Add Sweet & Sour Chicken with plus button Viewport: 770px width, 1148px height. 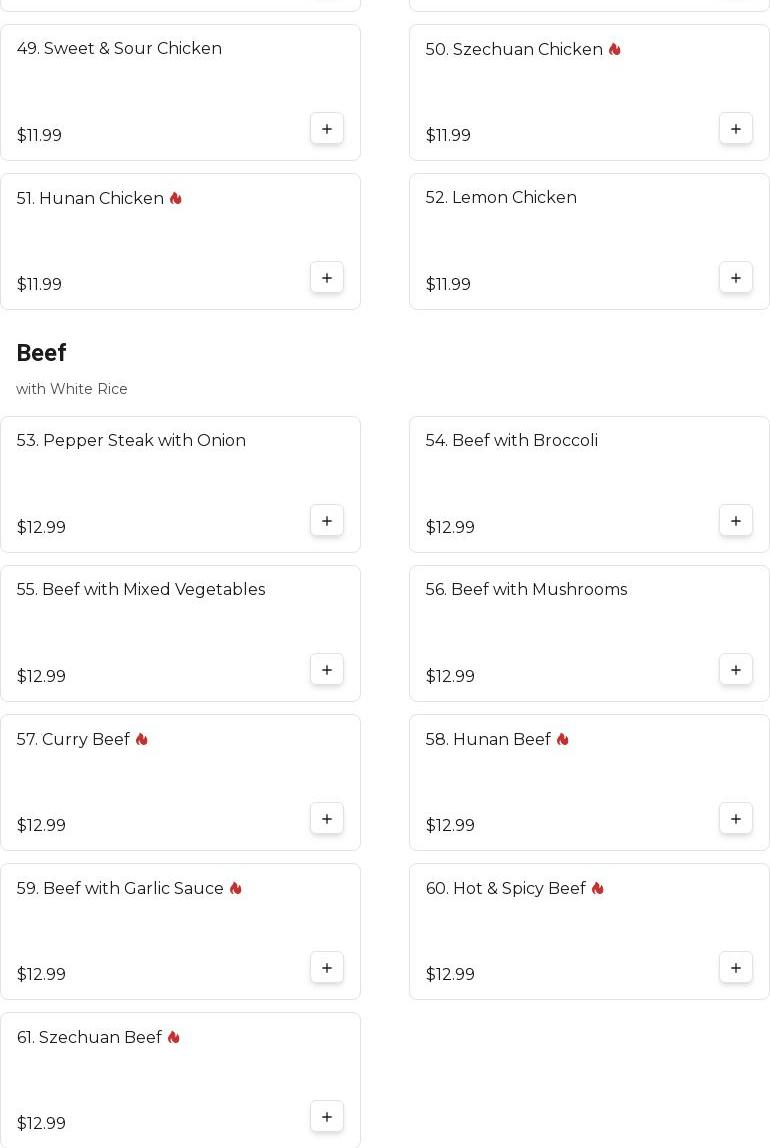coord(327,129)
